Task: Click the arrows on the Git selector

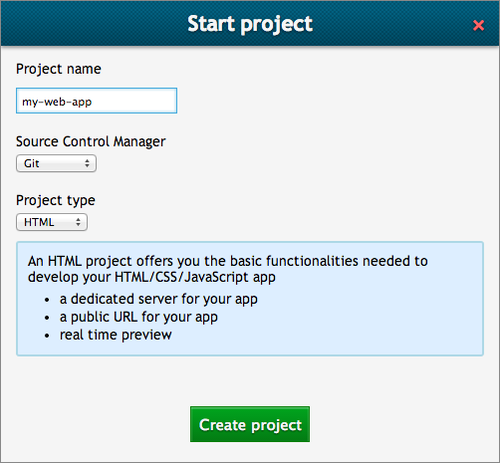Action: click(x=87, y=163)
